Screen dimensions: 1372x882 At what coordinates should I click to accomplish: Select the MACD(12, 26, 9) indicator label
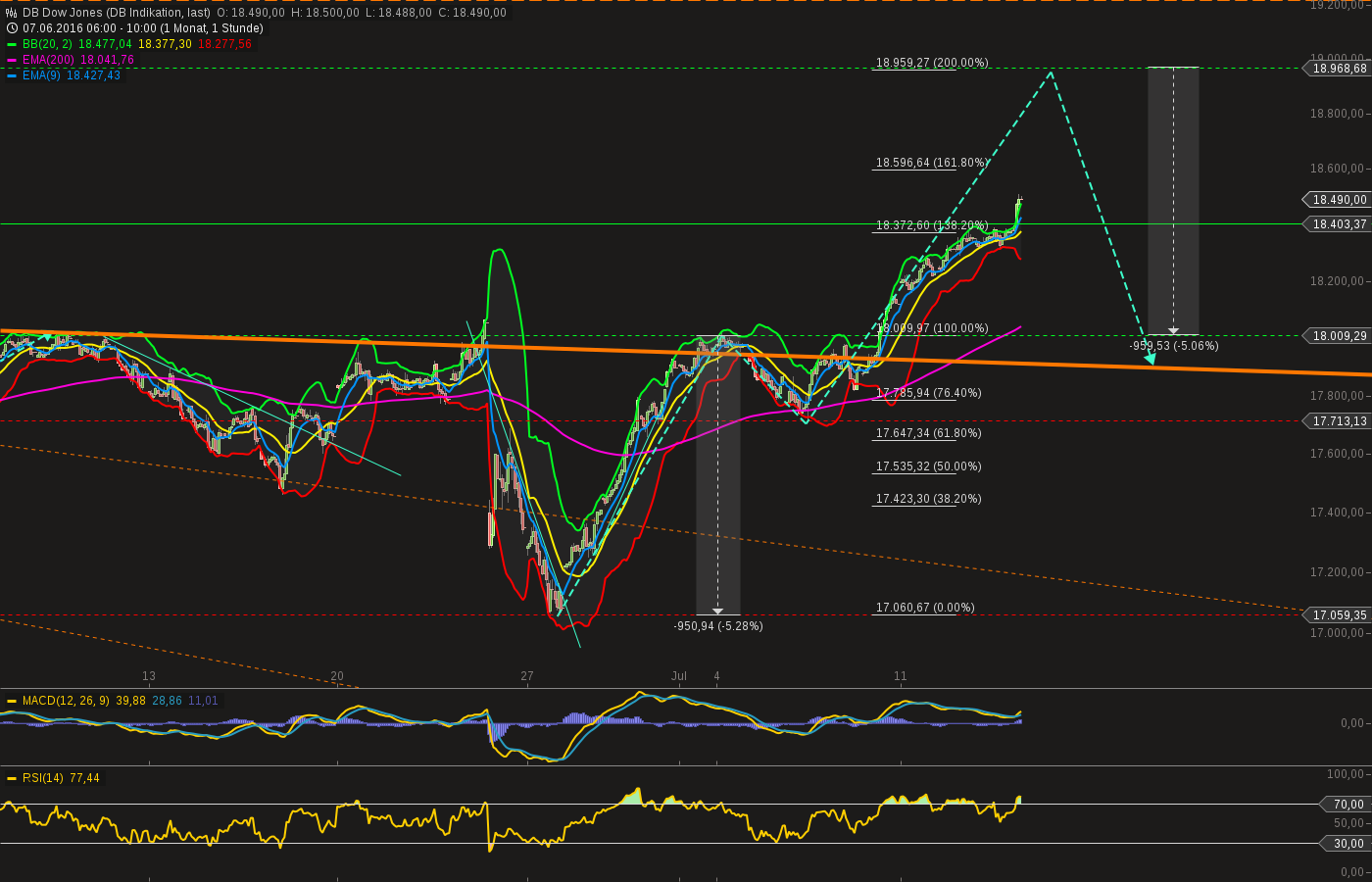pyautogui.click(x=67, y=701)
